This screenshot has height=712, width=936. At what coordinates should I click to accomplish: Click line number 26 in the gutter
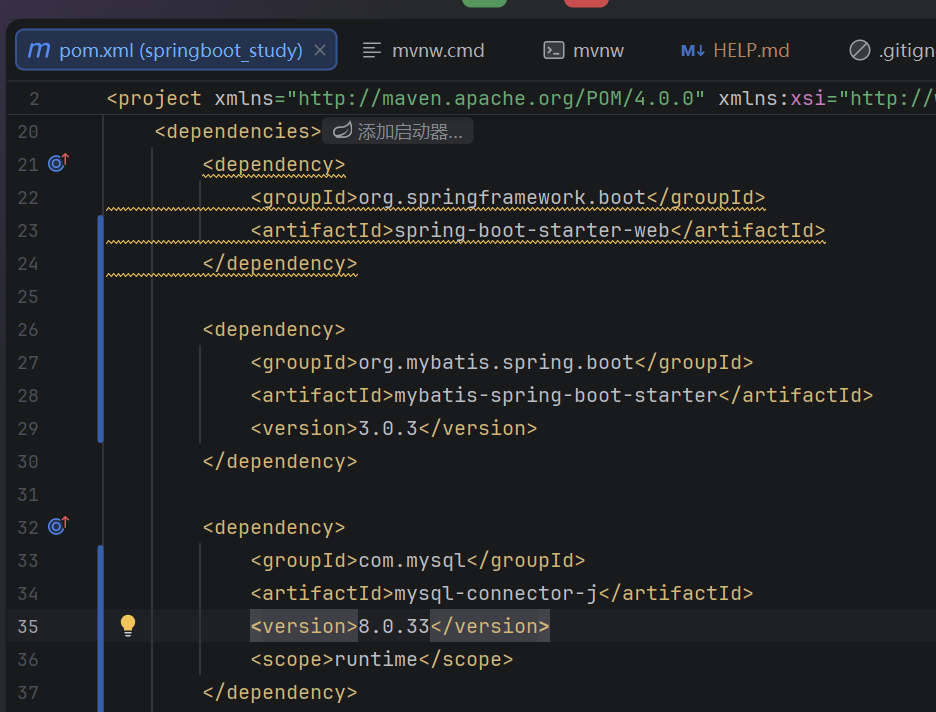27,329
